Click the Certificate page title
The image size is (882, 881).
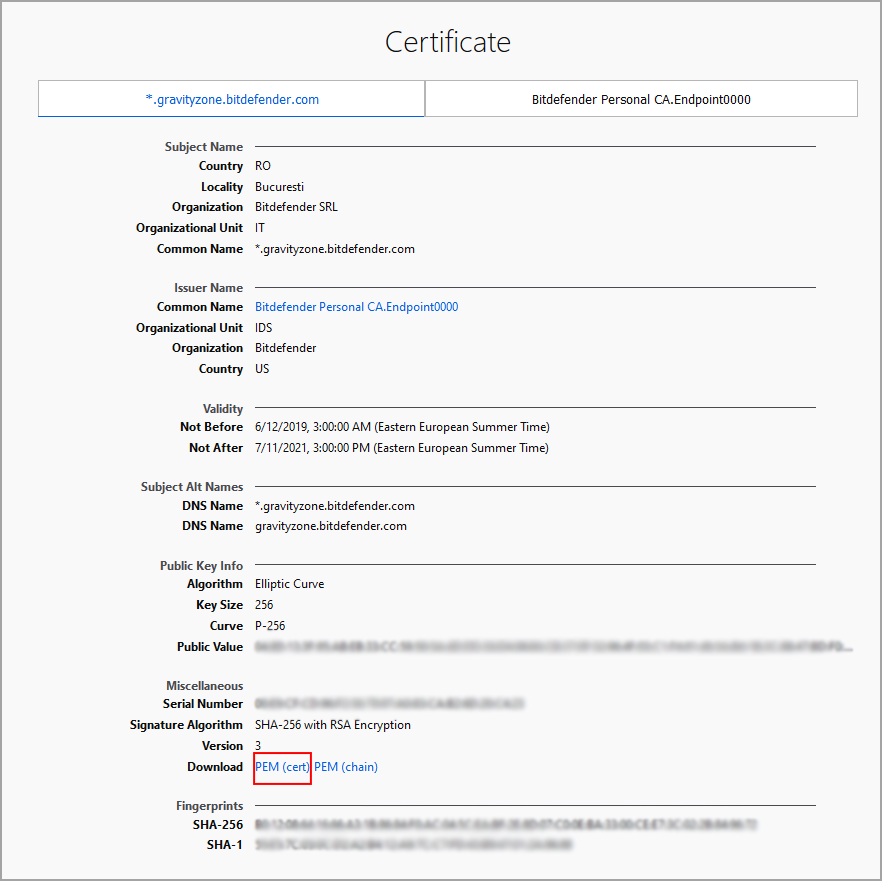[x=448, y=42]
